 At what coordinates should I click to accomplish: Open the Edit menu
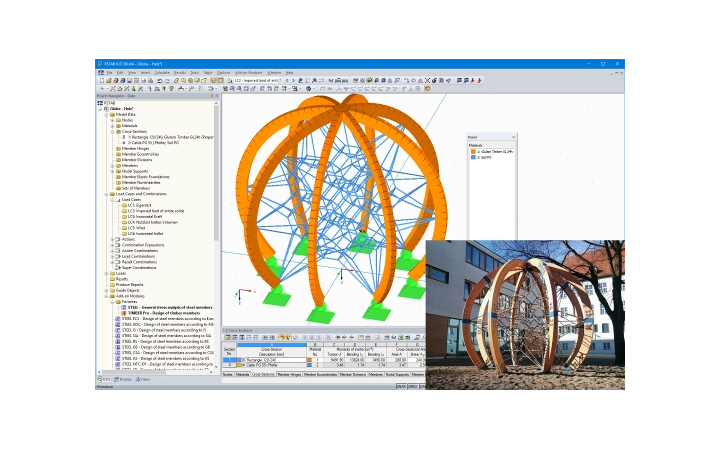tap(120, 73)
